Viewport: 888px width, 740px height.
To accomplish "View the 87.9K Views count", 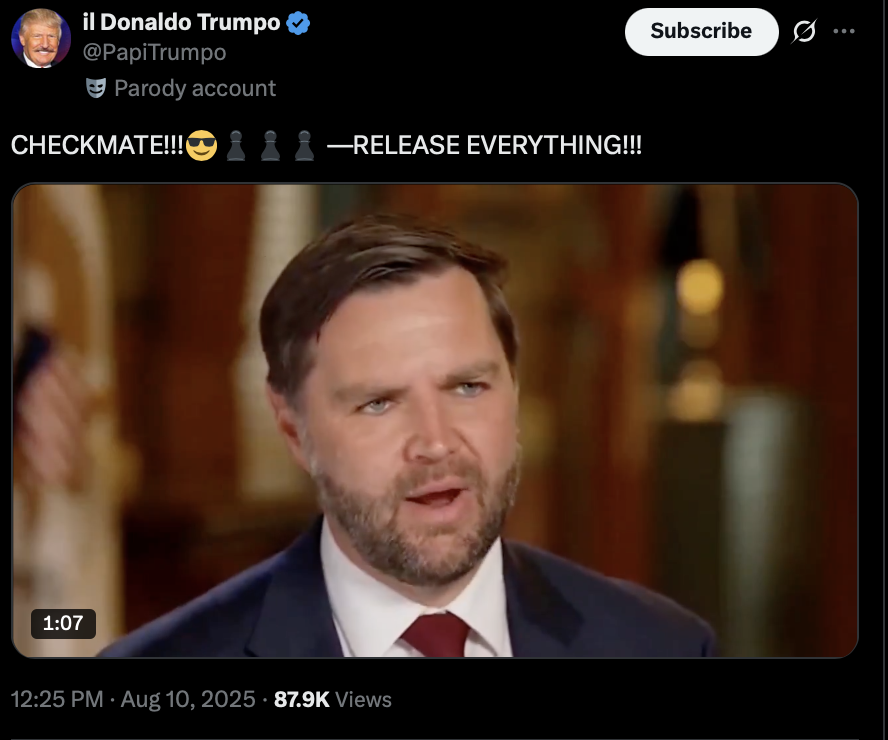I will 333,699.
